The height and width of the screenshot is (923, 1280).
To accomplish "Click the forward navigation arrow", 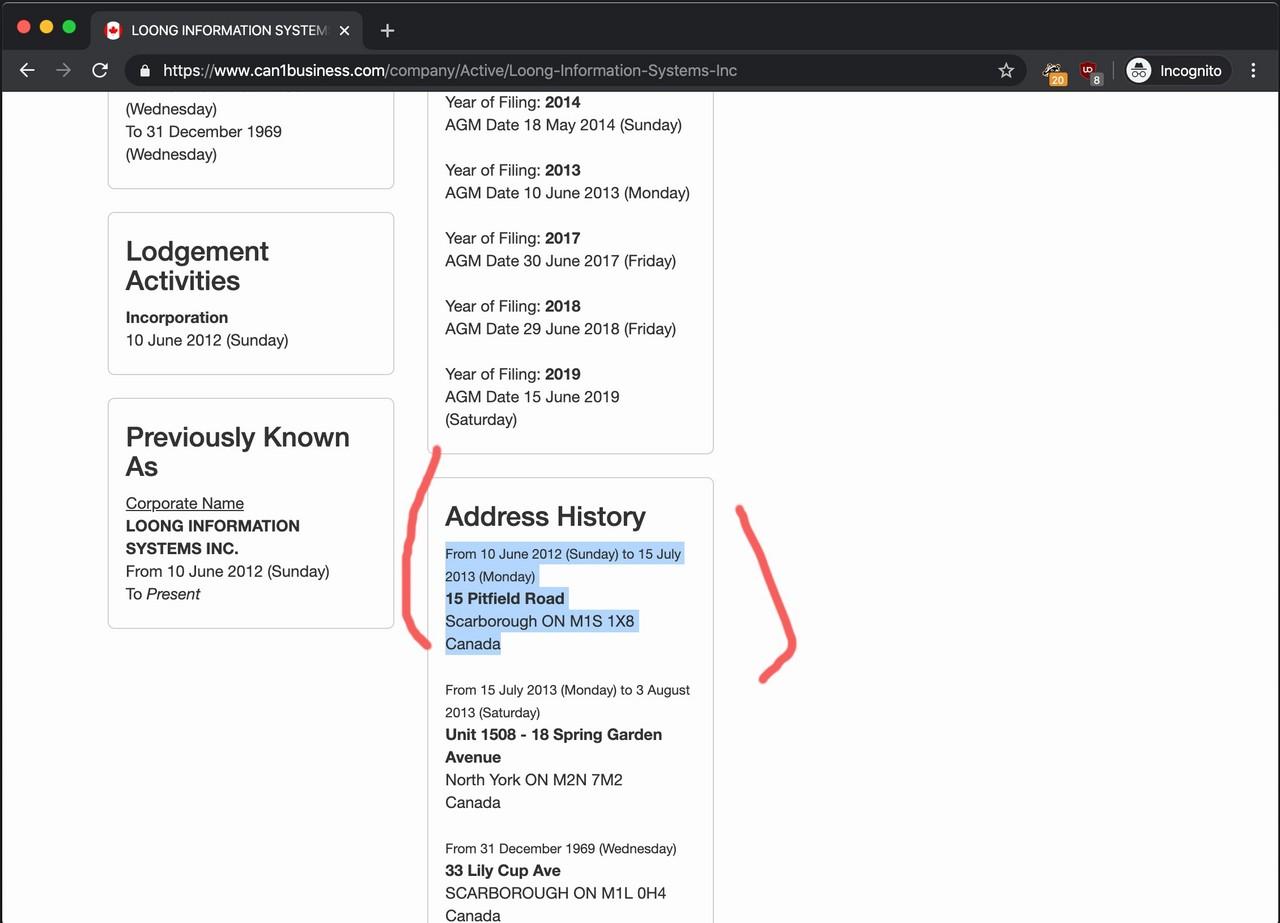I will point(63,70).
